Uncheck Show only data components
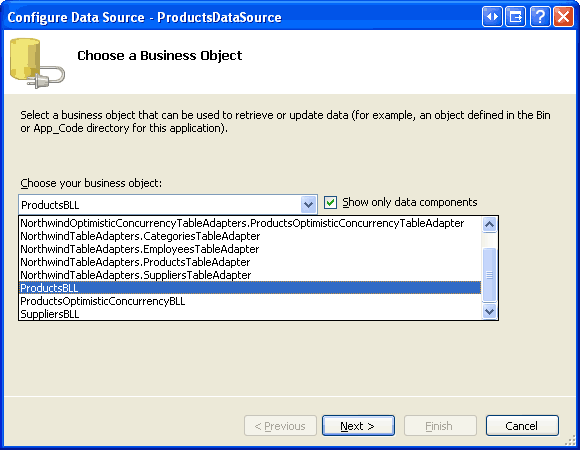The height and width of the screenshot is (450, 580). point(330,203)
